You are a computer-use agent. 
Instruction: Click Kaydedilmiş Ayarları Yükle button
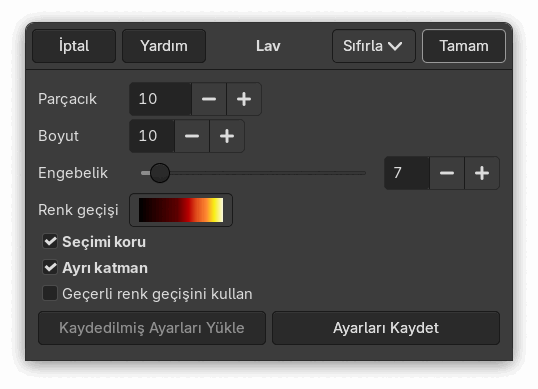point(152,328)
